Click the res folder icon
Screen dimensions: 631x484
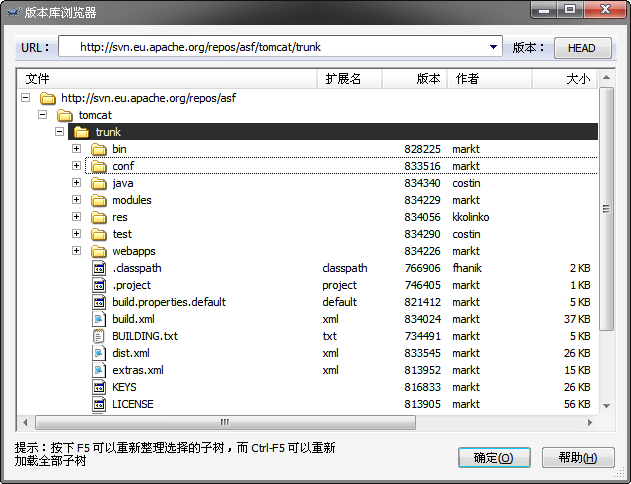(x=99, y=217)
